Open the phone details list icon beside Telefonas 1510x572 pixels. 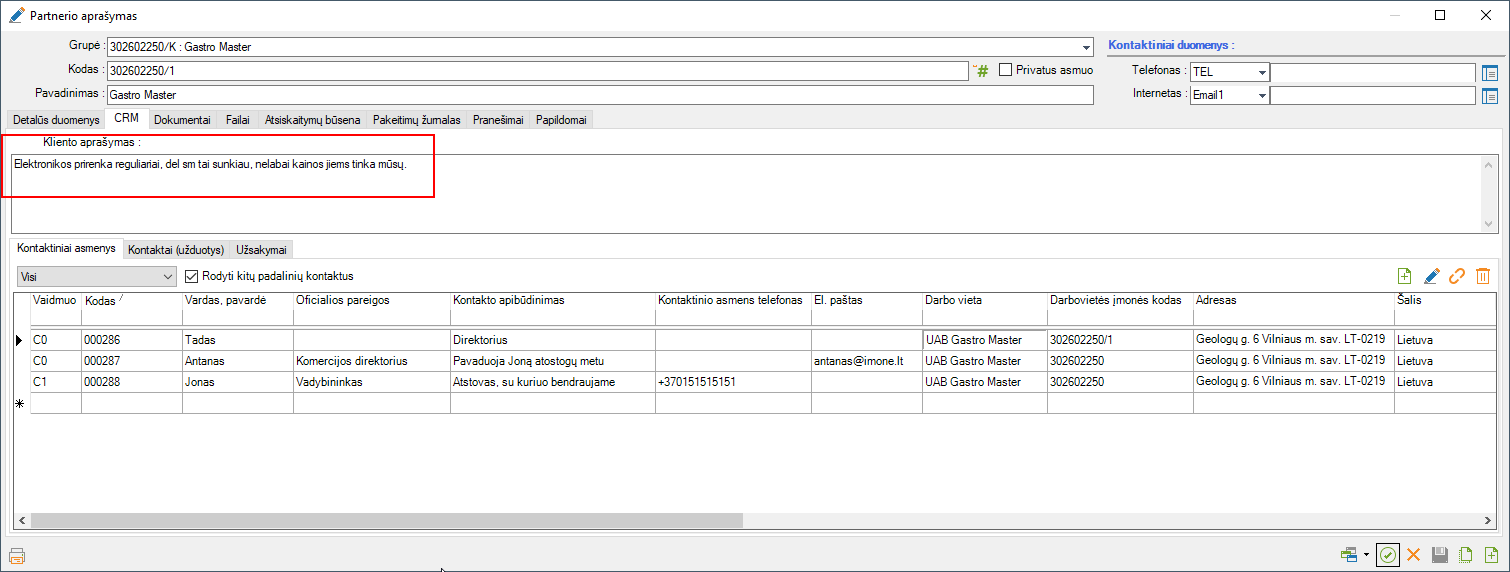pos(1490,72)
